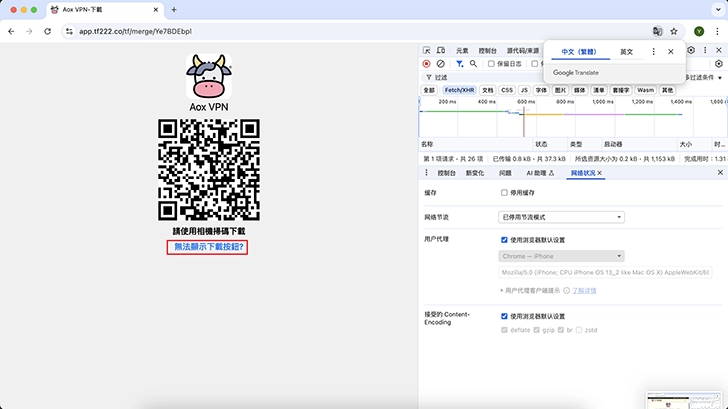Toggle the network filter funnel icon
This screenshot has height=409, width=728.
click(459, 63)
